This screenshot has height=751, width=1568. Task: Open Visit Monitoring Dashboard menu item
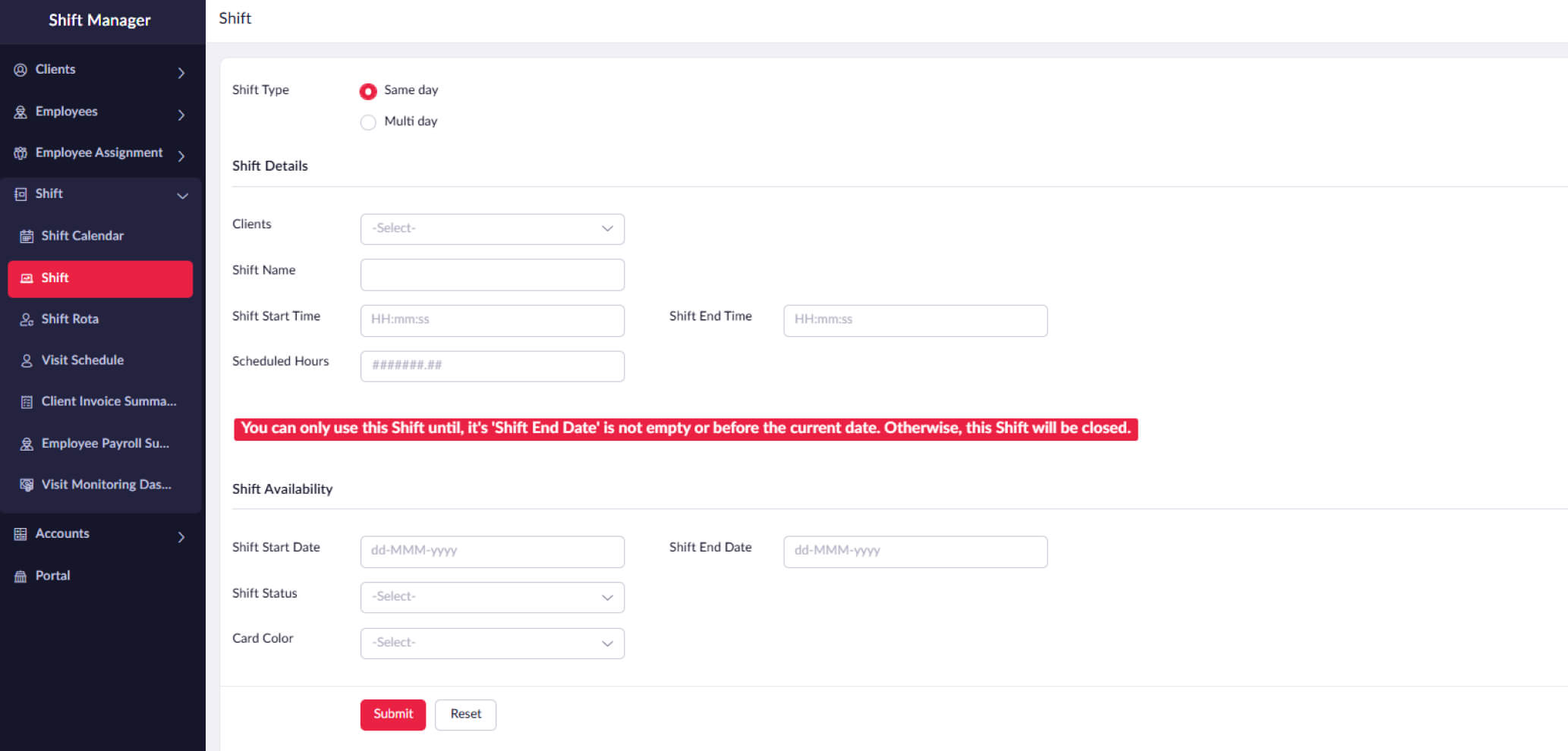click(106, 485)
